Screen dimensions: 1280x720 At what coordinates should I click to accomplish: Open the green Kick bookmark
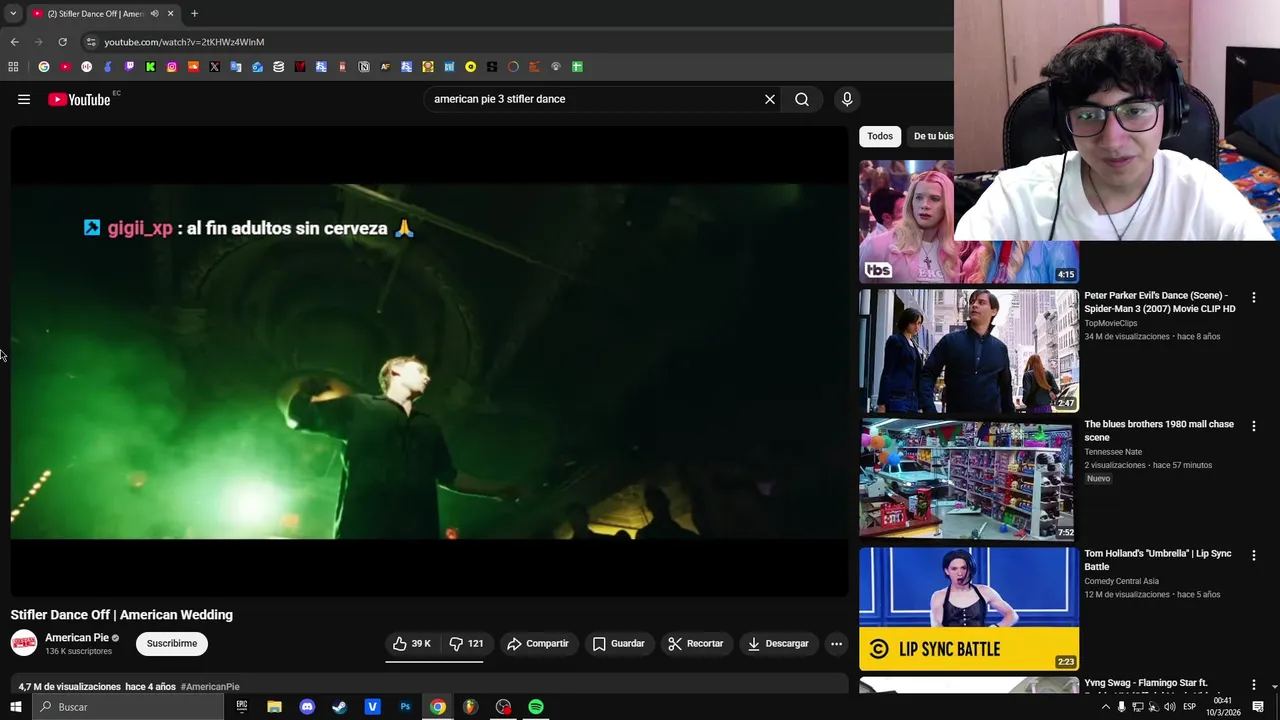point(150,67)
